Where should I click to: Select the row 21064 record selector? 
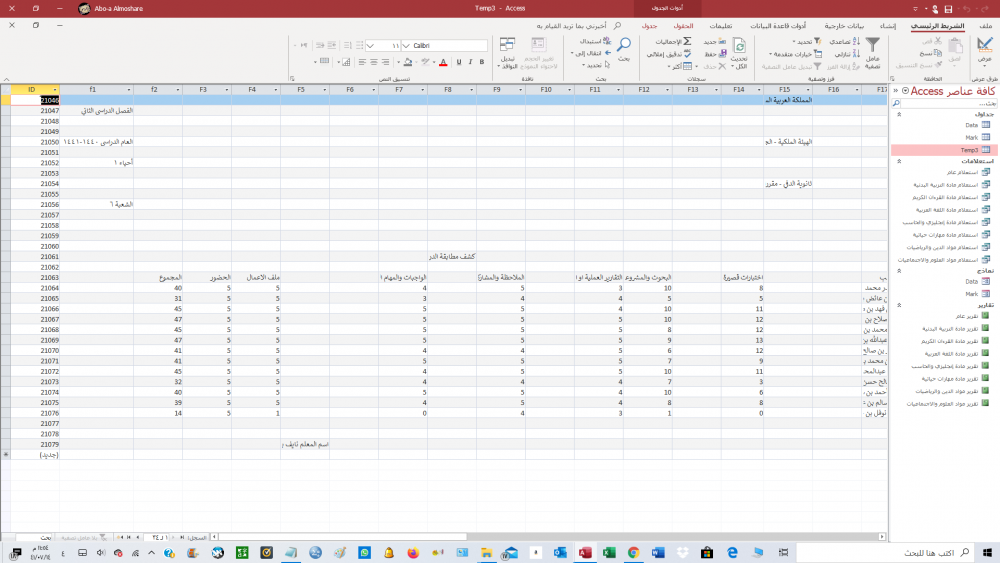pos(6,288)
